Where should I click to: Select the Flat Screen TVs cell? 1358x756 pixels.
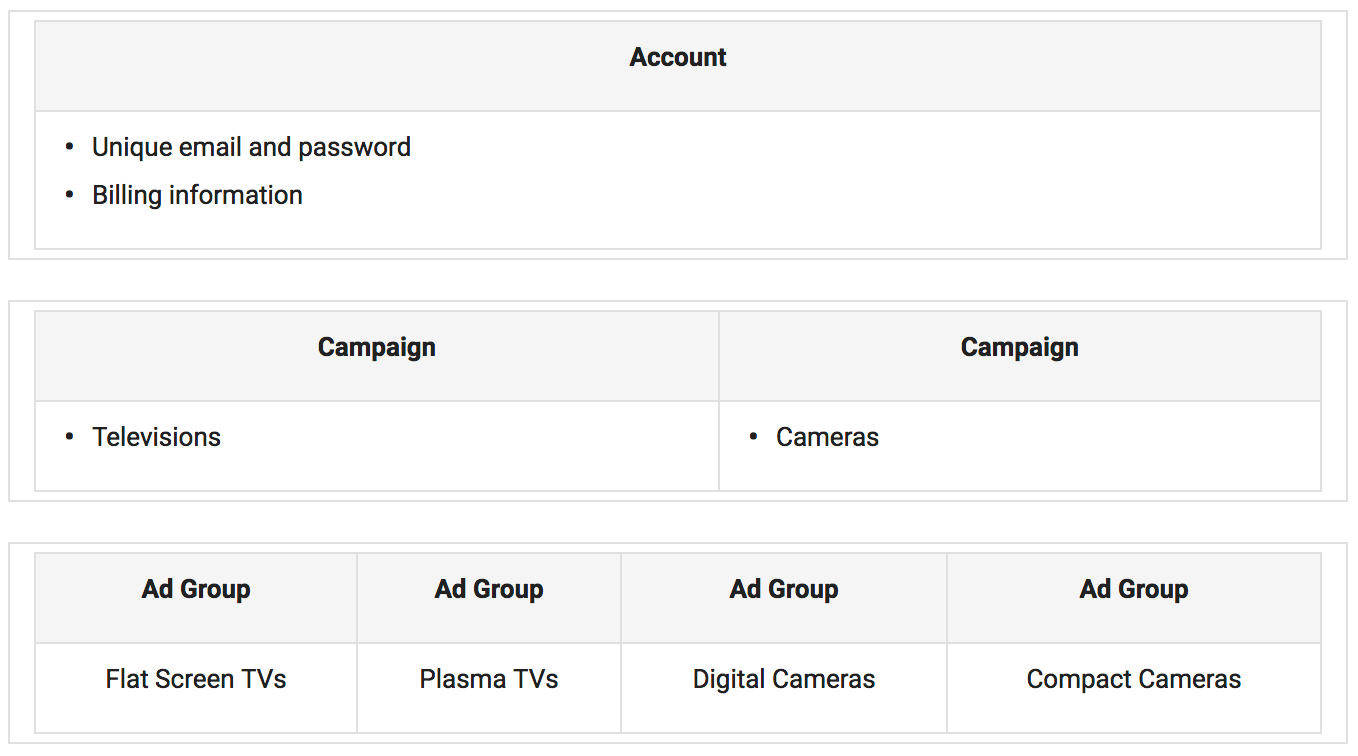(196, 680)
